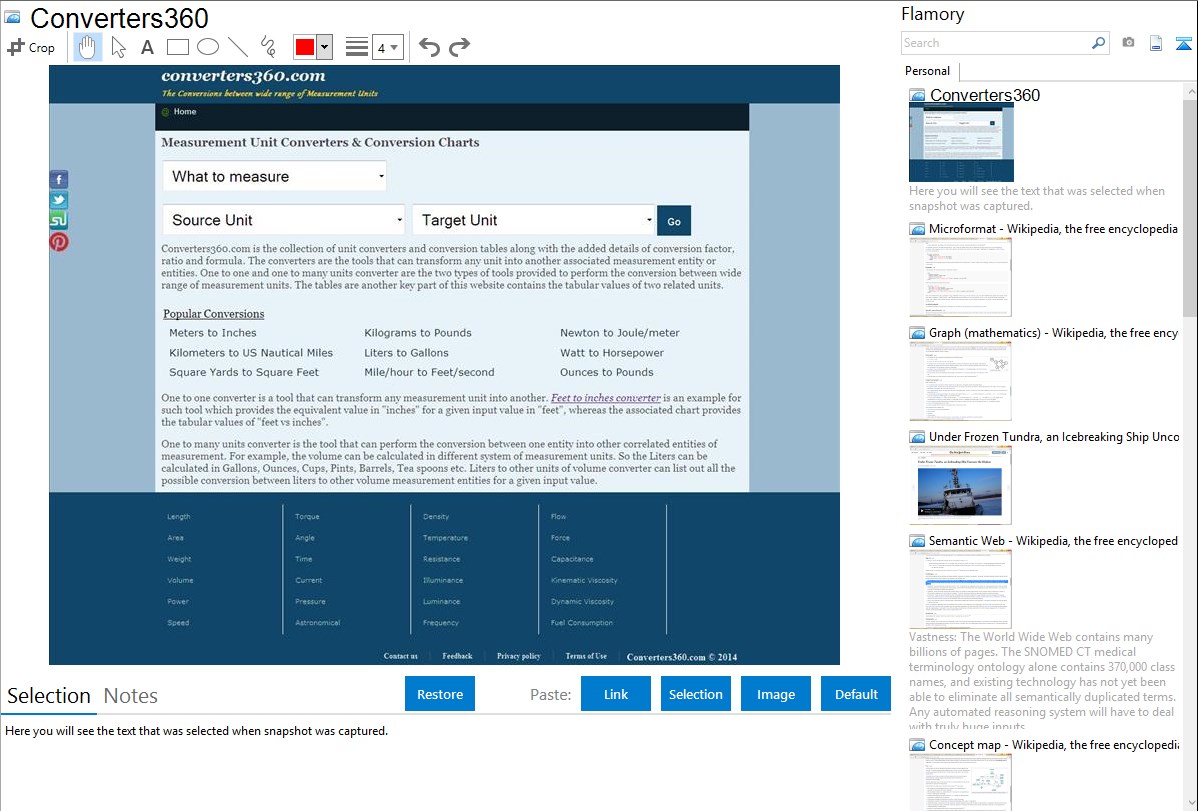The image size is (1198, 811).
Task: Open the Source Unit dropdown
Action: 283,220
